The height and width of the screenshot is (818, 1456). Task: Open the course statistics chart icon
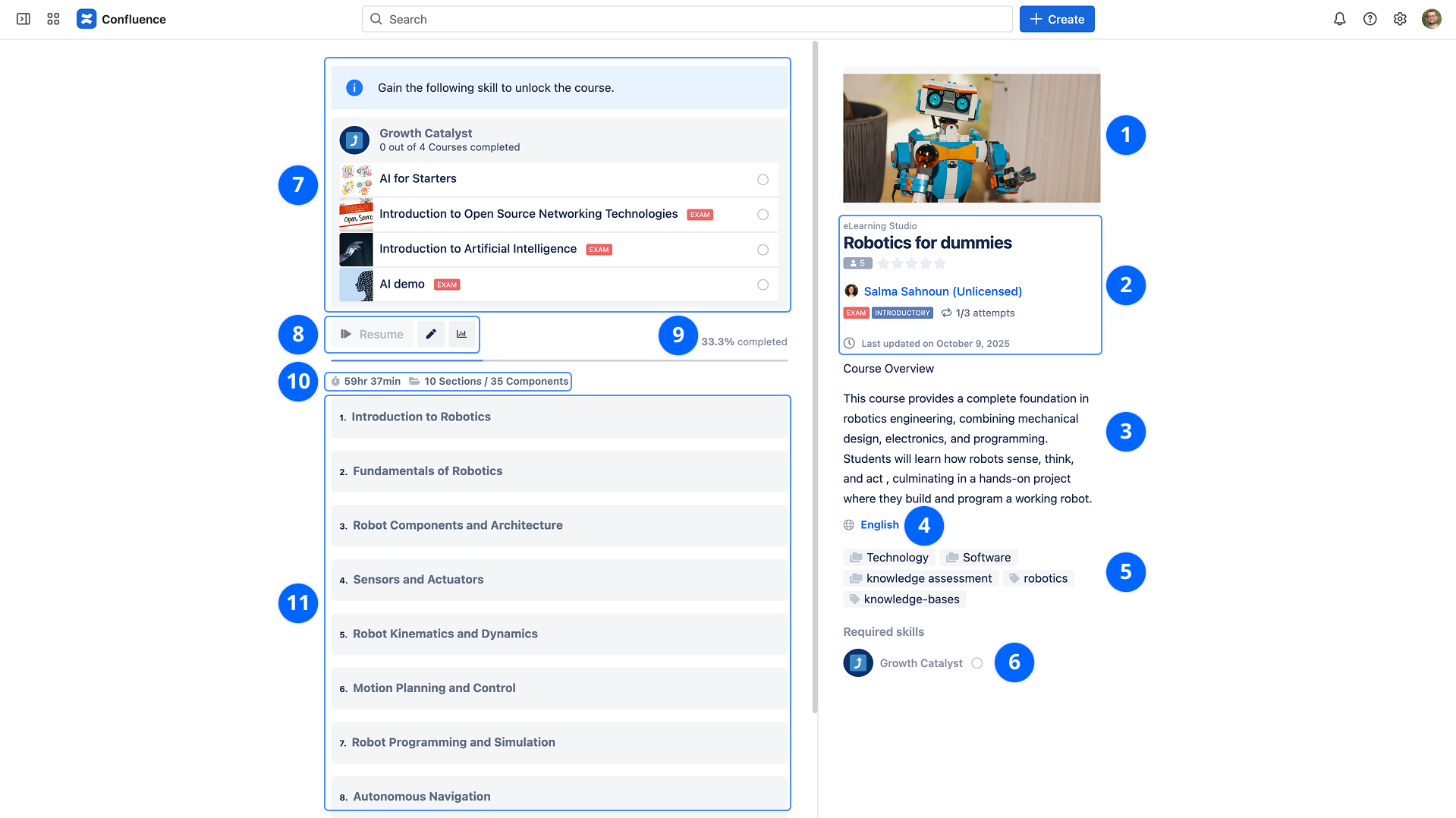461,334
